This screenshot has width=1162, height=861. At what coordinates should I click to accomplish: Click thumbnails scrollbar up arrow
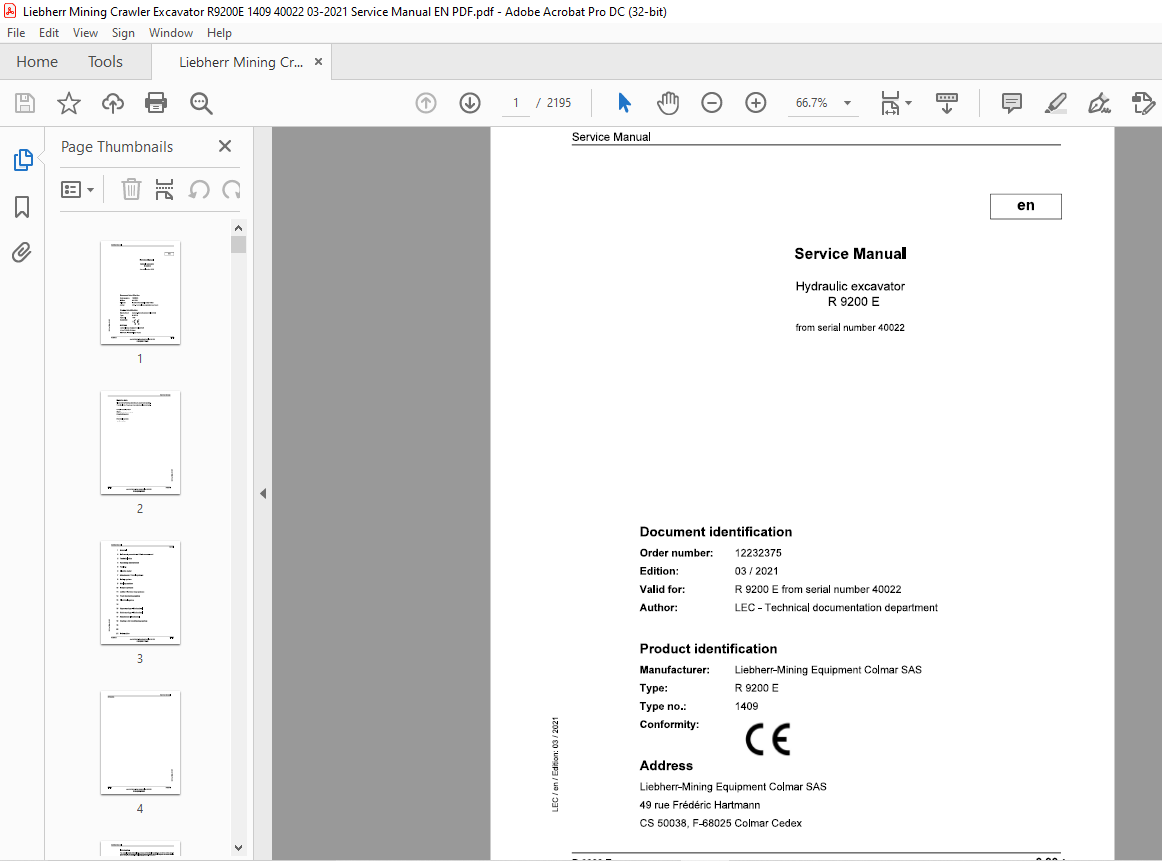click(x=238, y=227)
